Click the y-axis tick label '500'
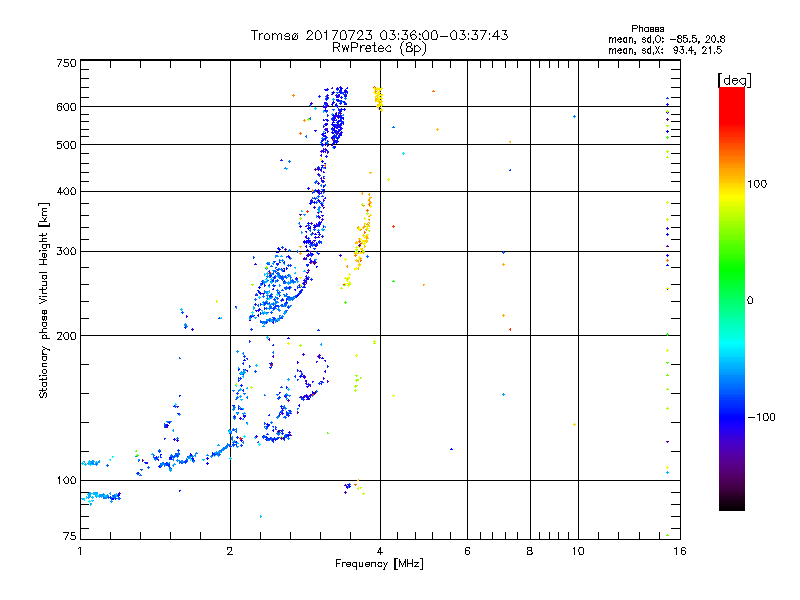The image size is (800, 600). coord(66,145)
